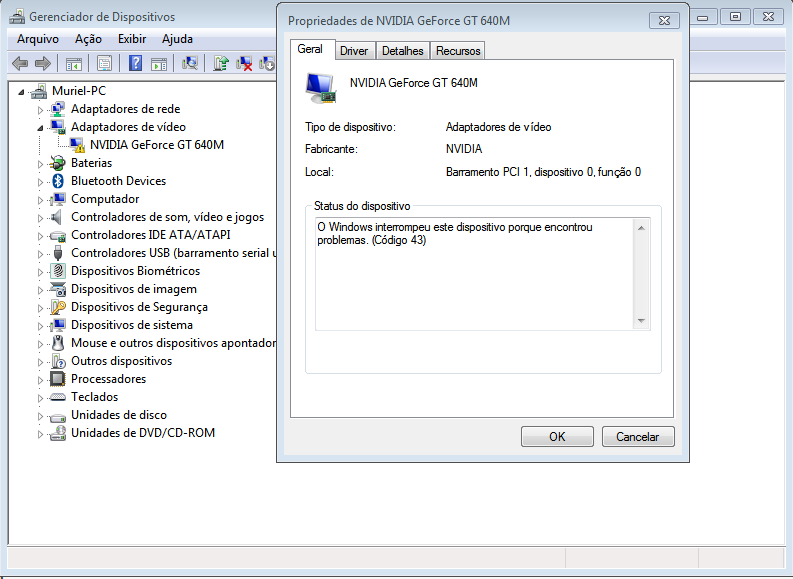Screen dimensions: 793x579
Task: Open the Ajuda menu
Action: 177,39
